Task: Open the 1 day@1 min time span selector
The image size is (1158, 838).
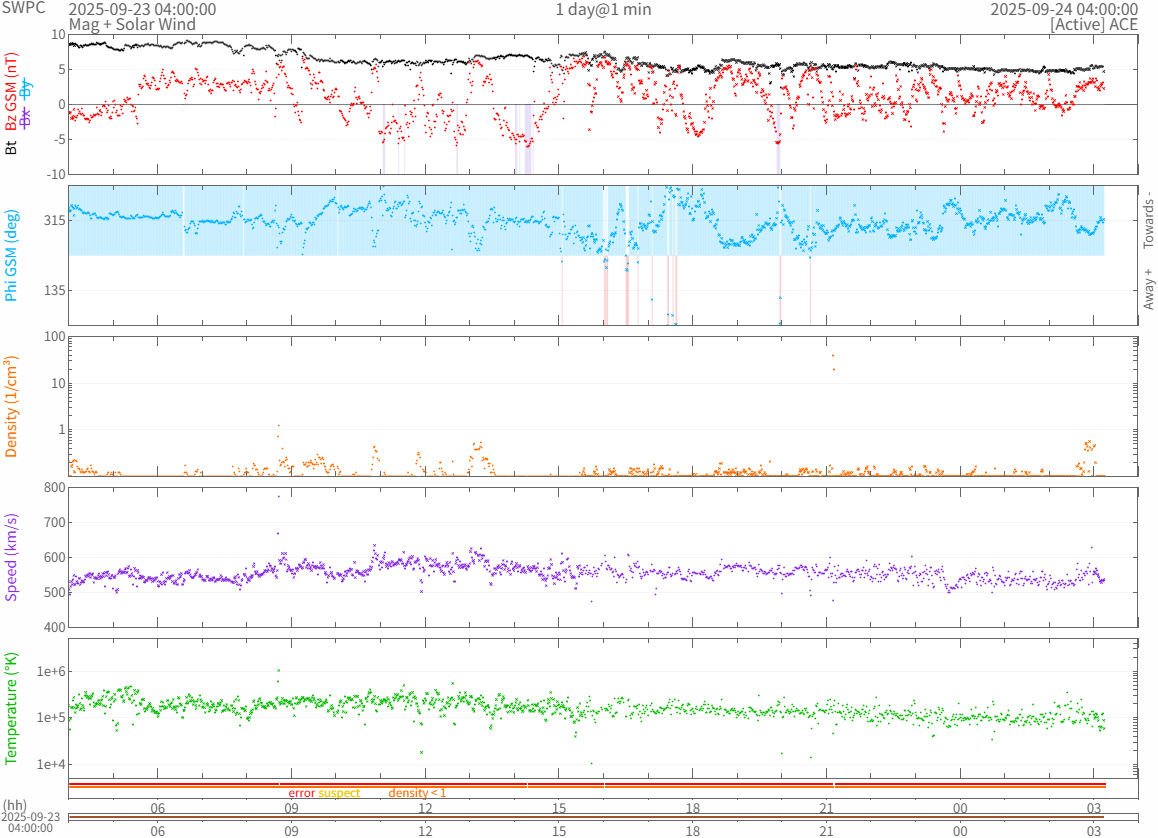Action: coord(603,9)
